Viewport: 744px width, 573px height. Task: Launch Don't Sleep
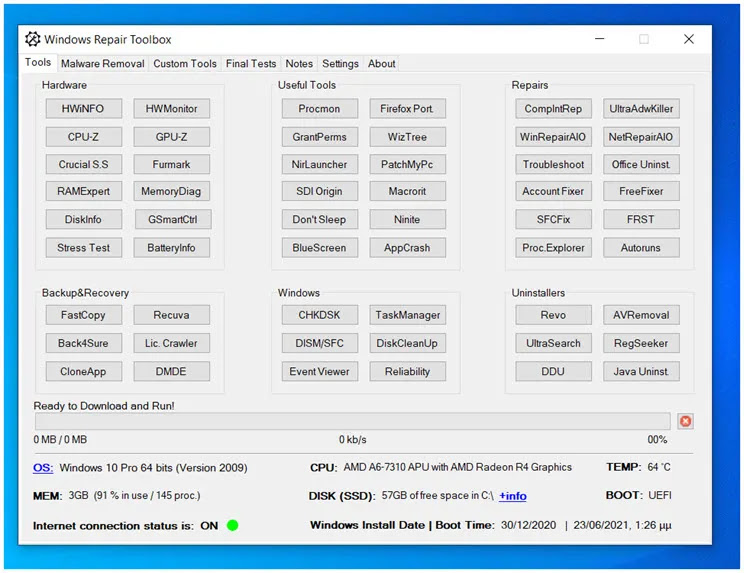point(319,220)
